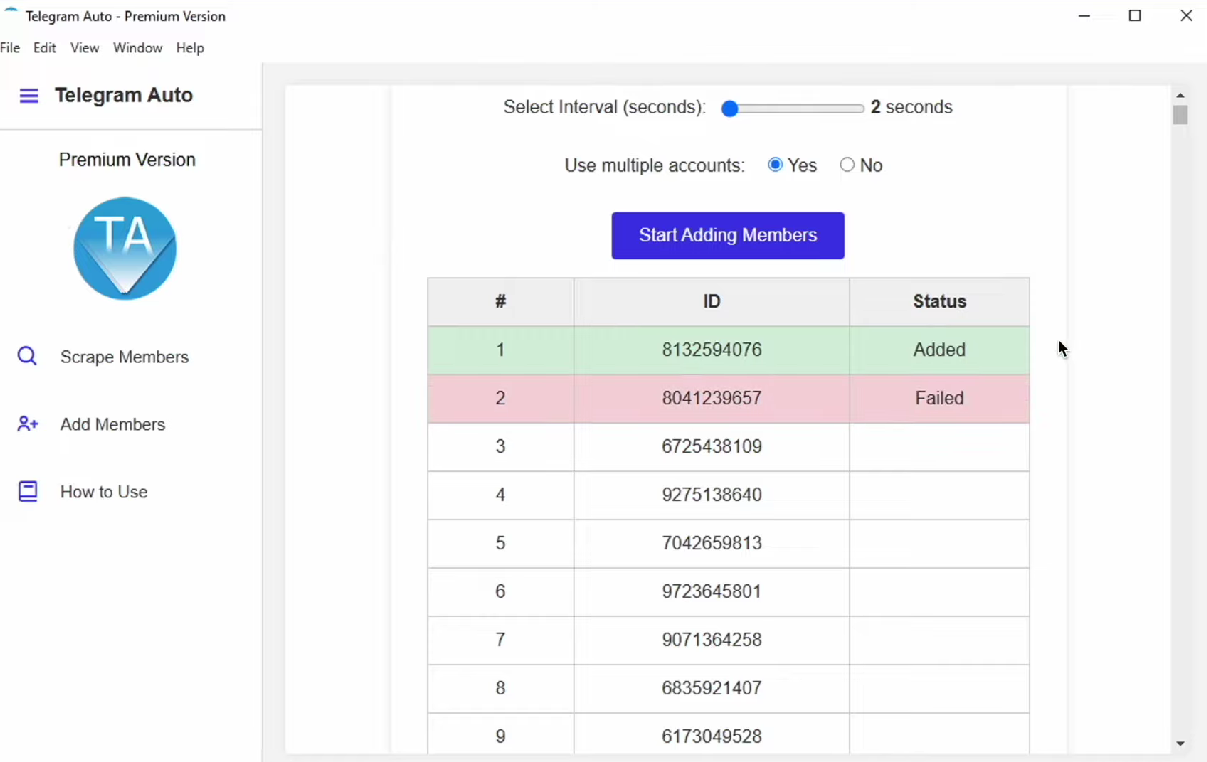Click the Scrape Members magnifier icon
Screen dimensions: 1207x762
coord(28,356)
